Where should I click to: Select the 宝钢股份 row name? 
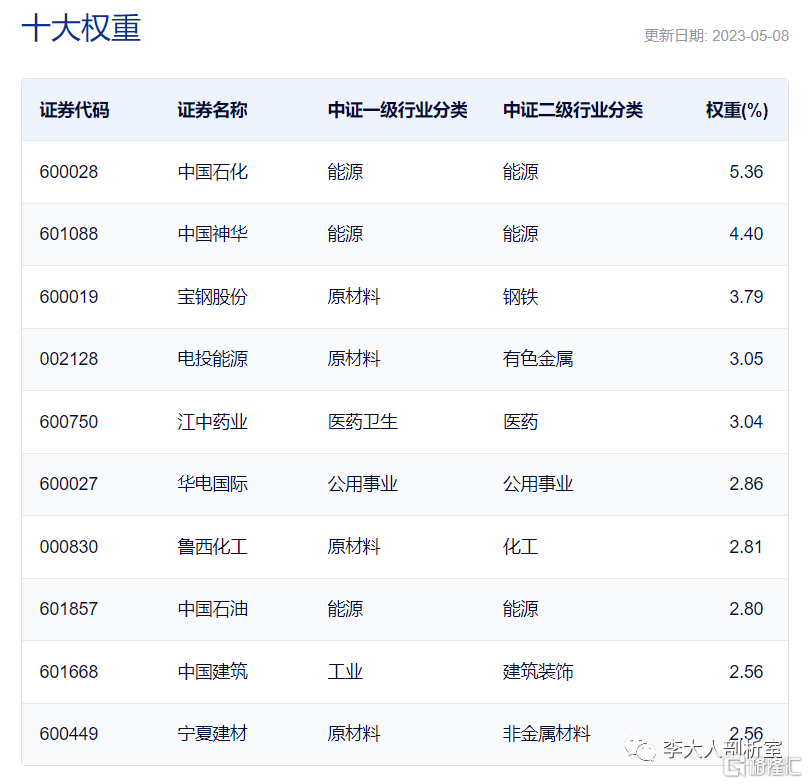coord(212,296)
